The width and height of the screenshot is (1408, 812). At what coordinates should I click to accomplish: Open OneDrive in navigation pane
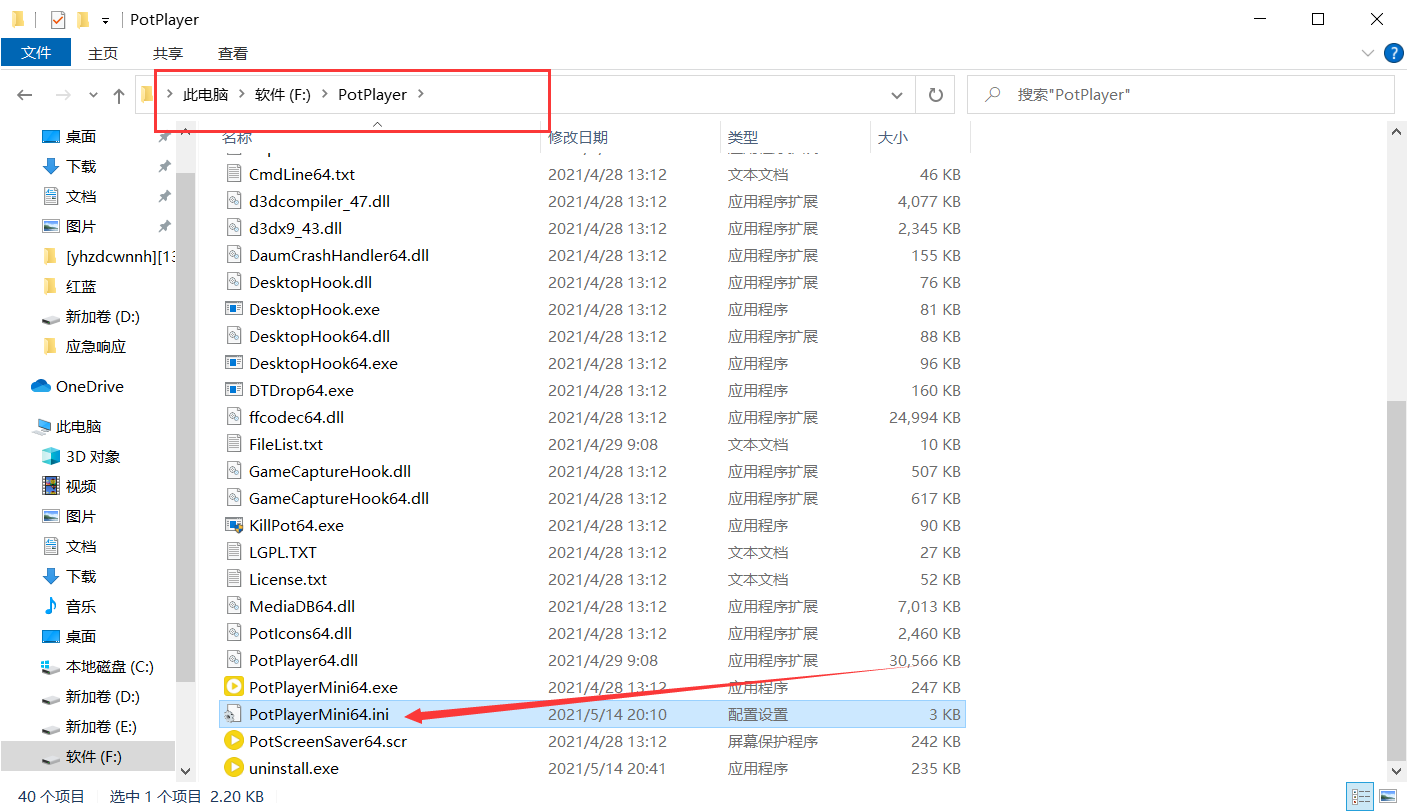[x=89, y=387]
